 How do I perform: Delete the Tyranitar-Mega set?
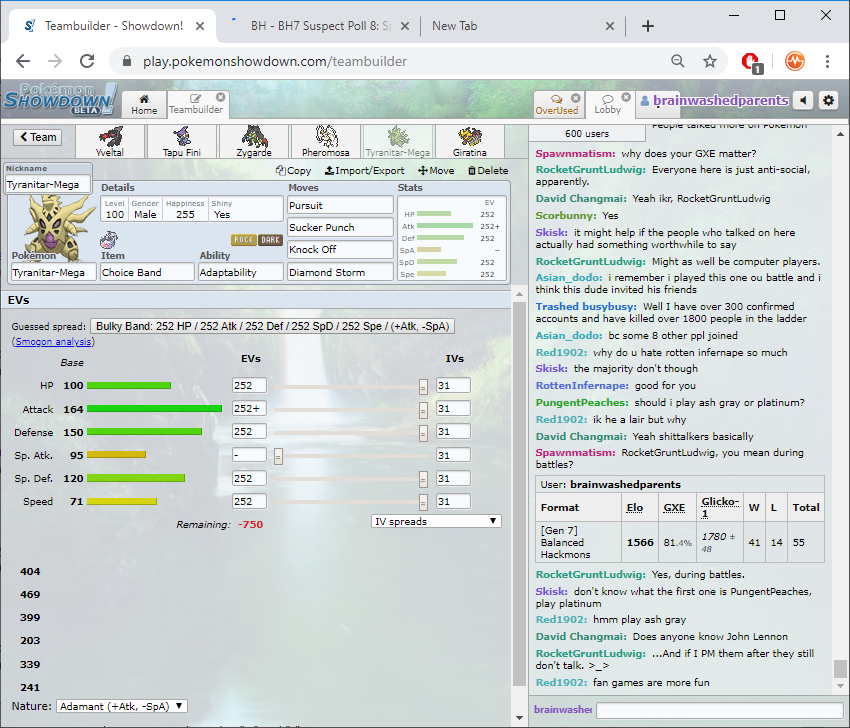[x=488, y=171]
